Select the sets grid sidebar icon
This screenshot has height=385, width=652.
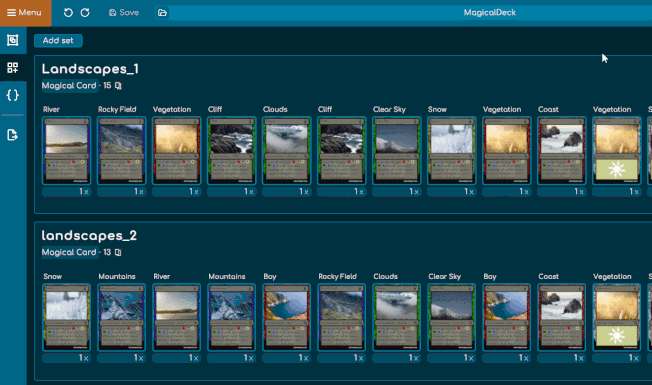(12, 67)
